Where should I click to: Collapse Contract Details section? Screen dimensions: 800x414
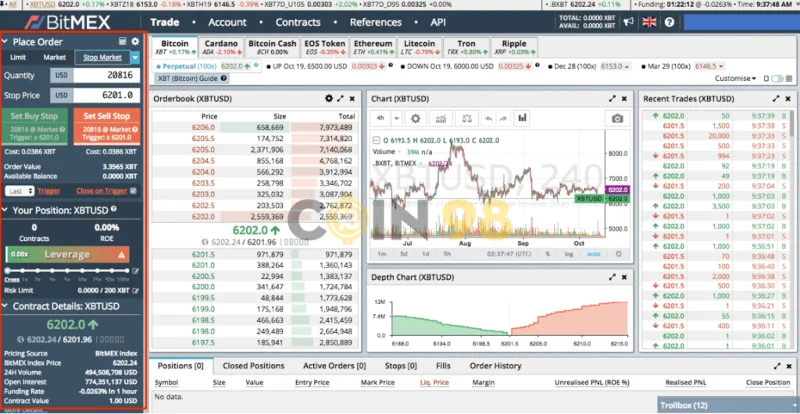[6, 306]
